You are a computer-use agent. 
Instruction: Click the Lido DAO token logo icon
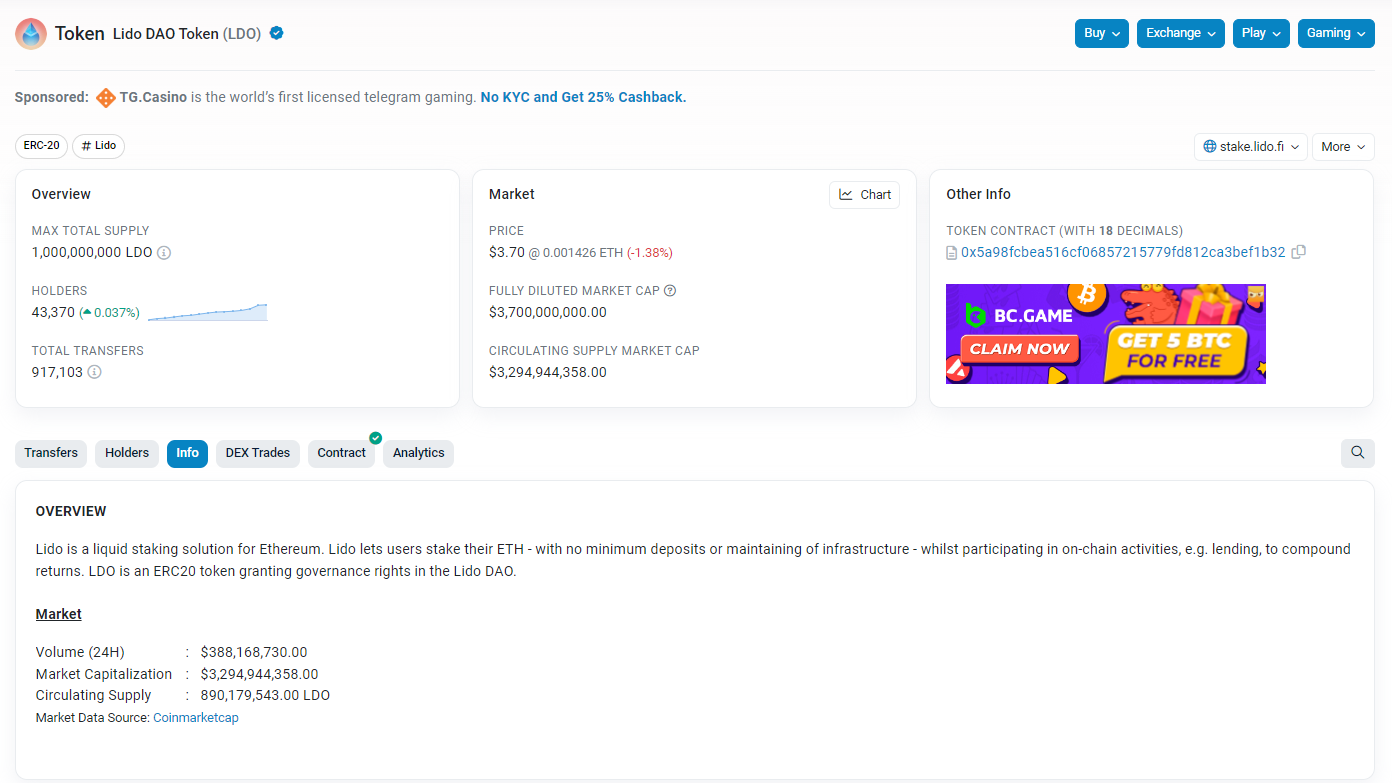[31, 34]
